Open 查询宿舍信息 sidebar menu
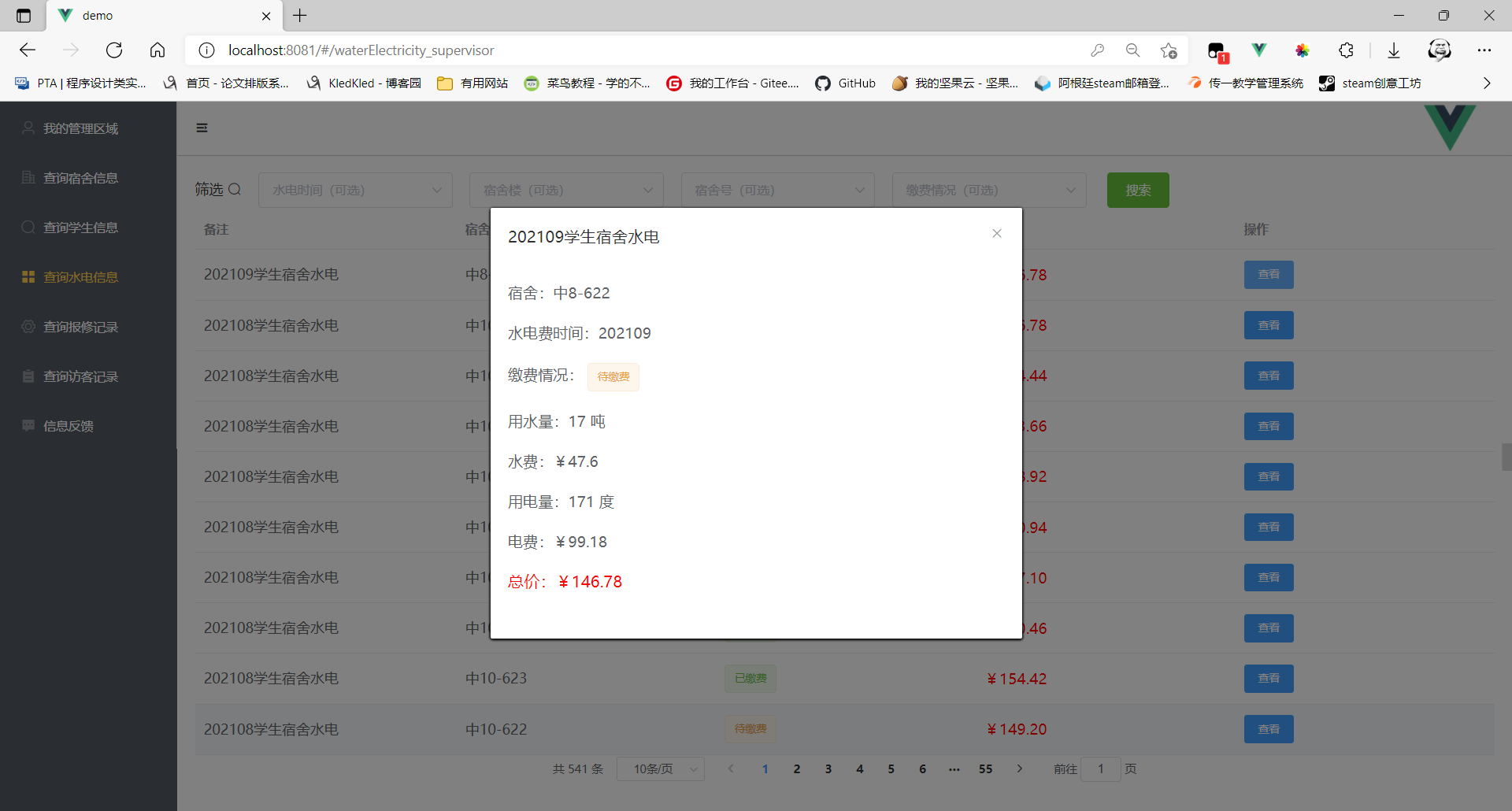This screenshot has width=1512, height=811. [x=88, y=178]
